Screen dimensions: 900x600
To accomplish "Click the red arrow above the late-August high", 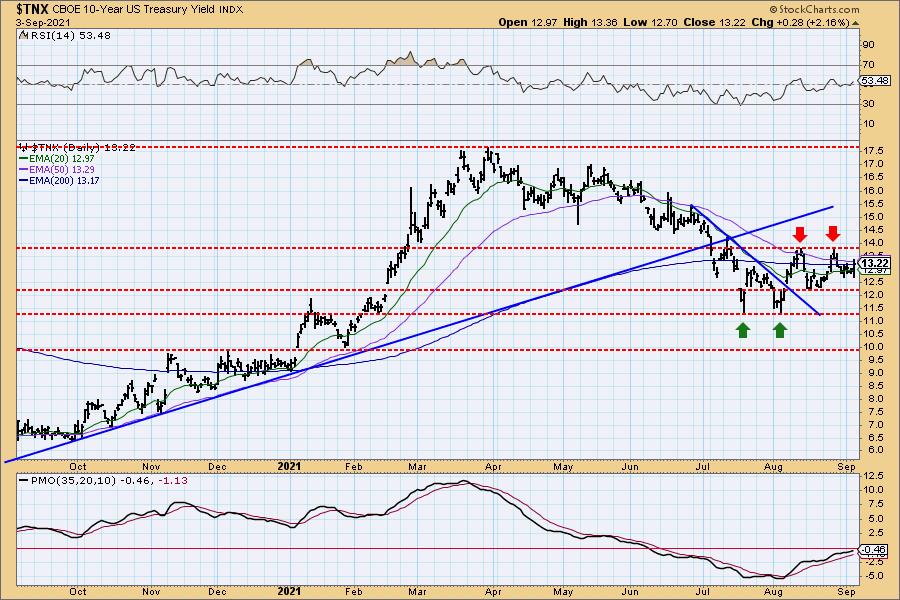I will click(833, 233).
